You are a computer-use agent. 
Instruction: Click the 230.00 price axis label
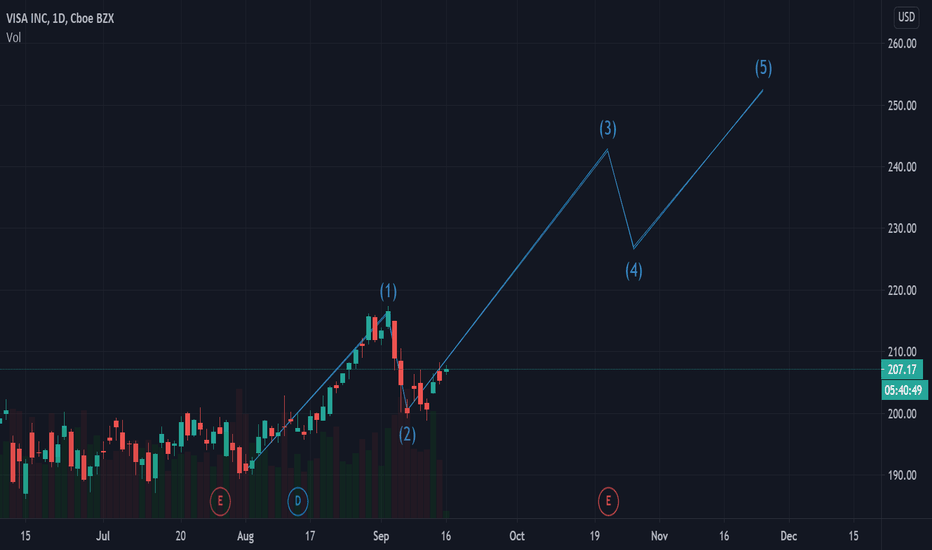(x=902, y=228)
